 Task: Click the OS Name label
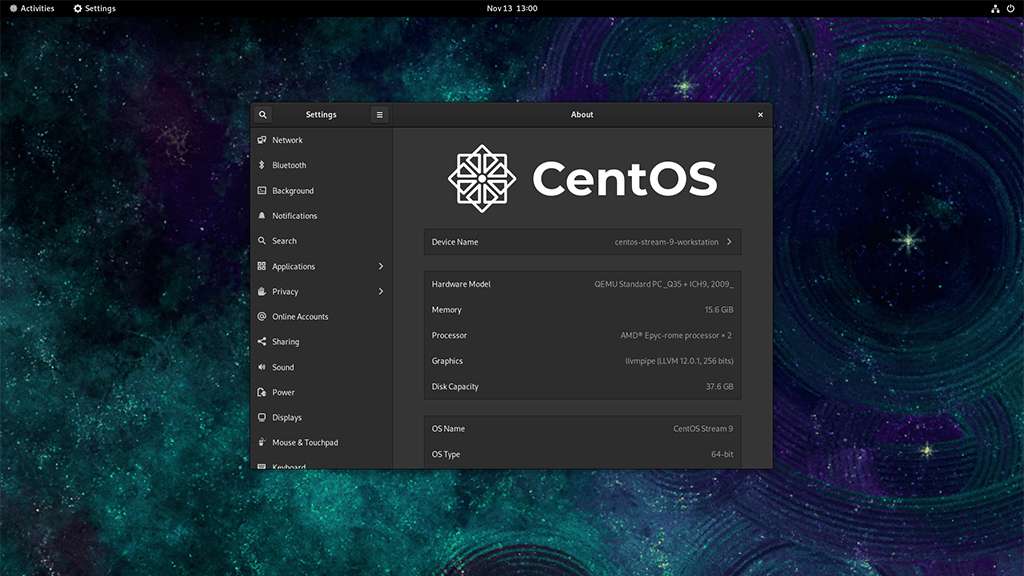click(449, 428)
